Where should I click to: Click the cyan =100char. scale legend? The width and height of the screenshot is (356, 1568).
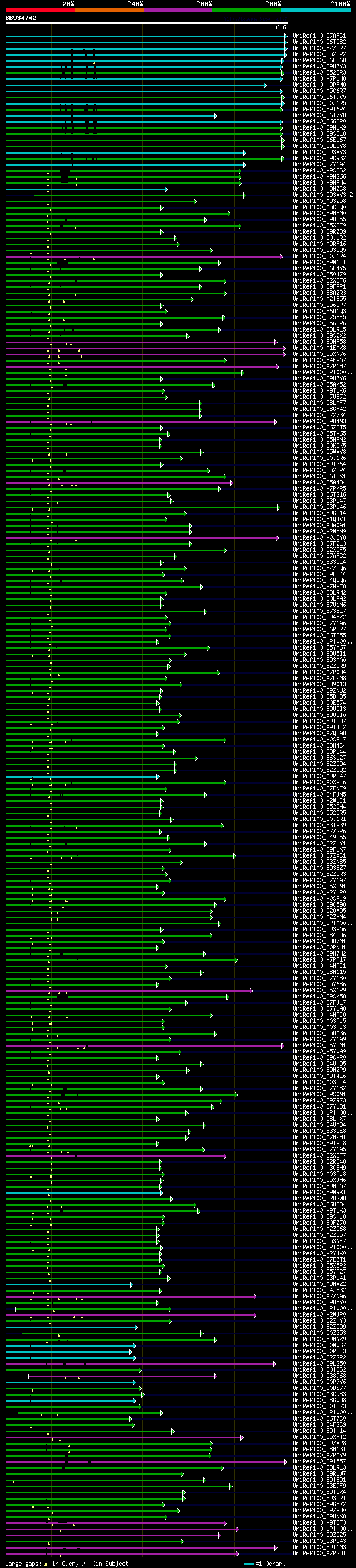click(x=264, y=1564)
